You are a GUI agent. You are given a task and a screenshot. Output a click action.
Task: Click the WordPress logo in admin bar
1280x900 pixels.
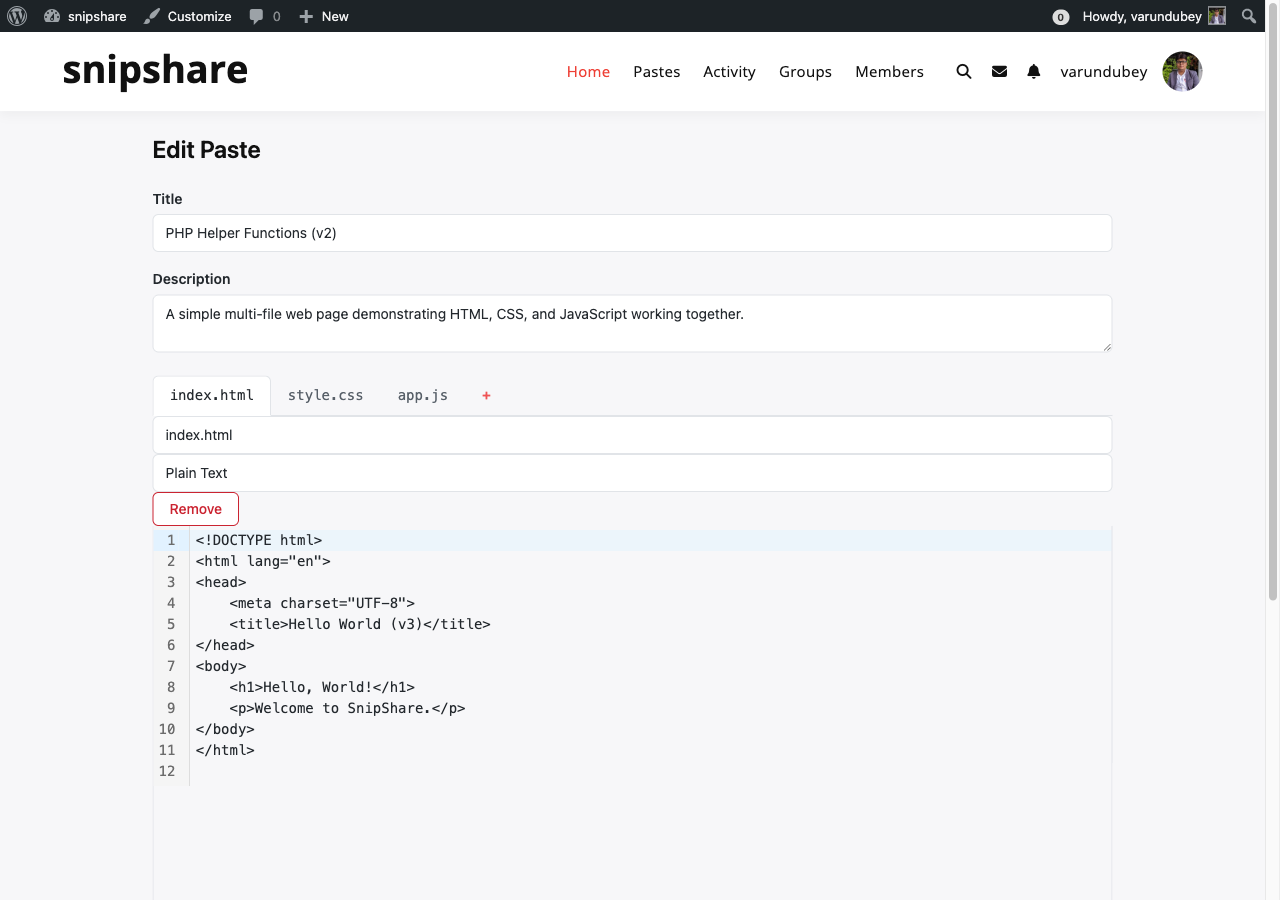click(x=16, y=16)
